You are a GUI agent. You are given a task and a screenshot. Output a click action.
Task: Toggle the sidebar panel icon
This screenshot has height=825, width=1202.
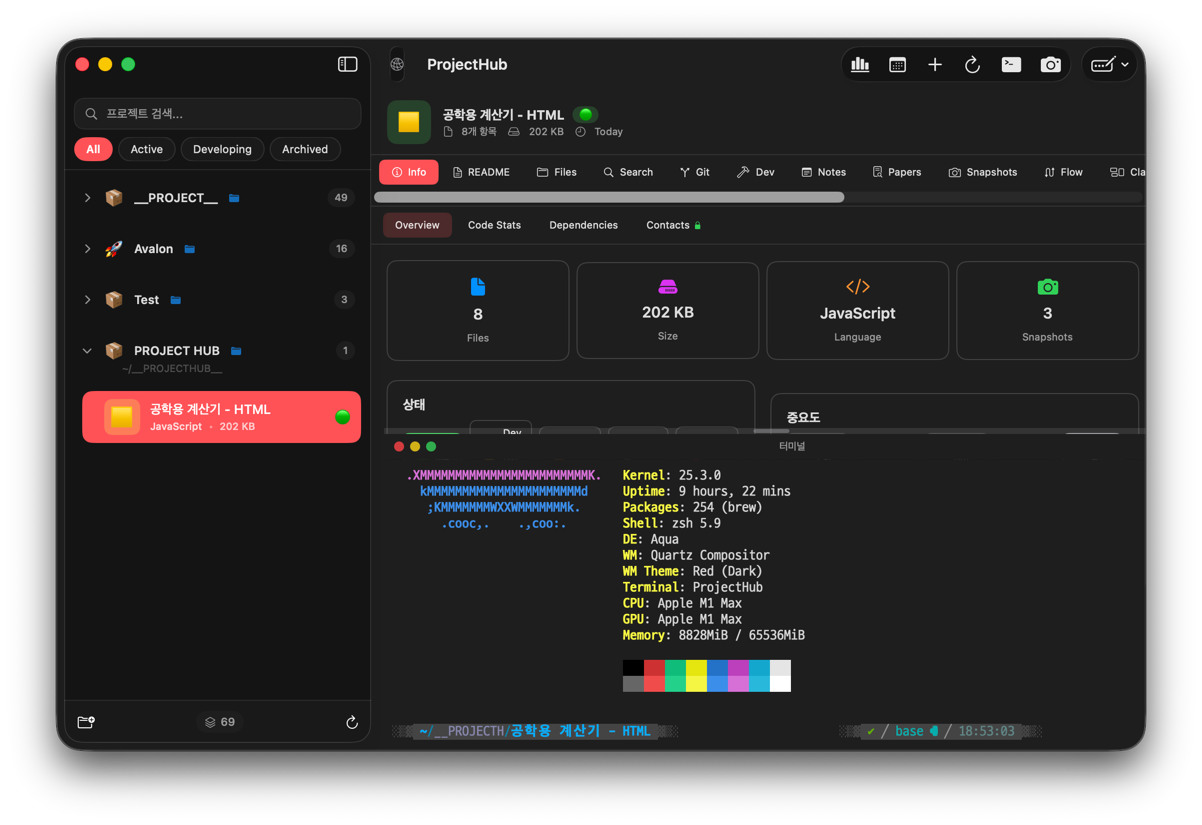pyautogui.click(x=347, y=64)
